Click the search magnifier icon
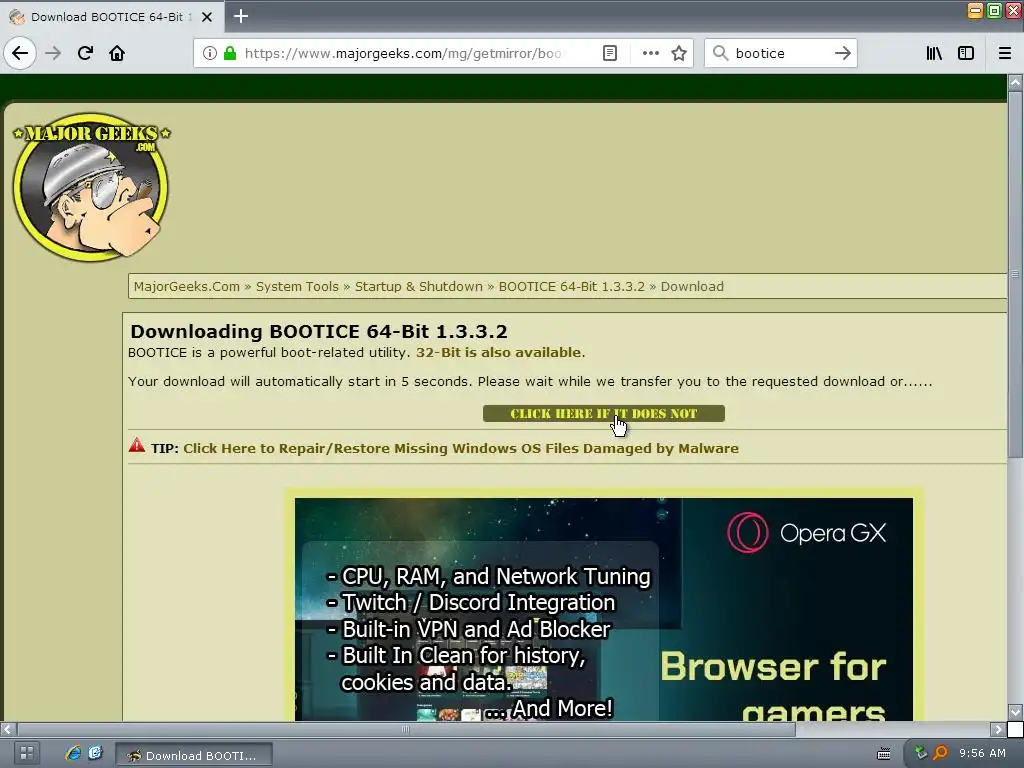The image size is (1024, 768). tap(720, 53)
